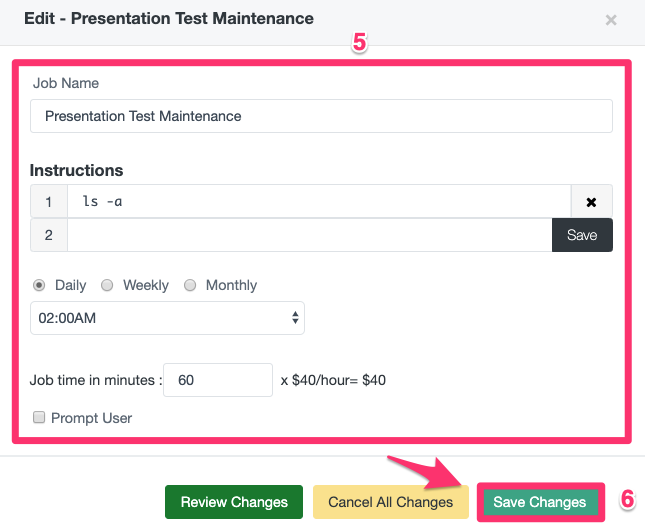The height and width of the screenshot is (531, 645).
Task: Click Cancel All Changes
Action: [390, 502]
